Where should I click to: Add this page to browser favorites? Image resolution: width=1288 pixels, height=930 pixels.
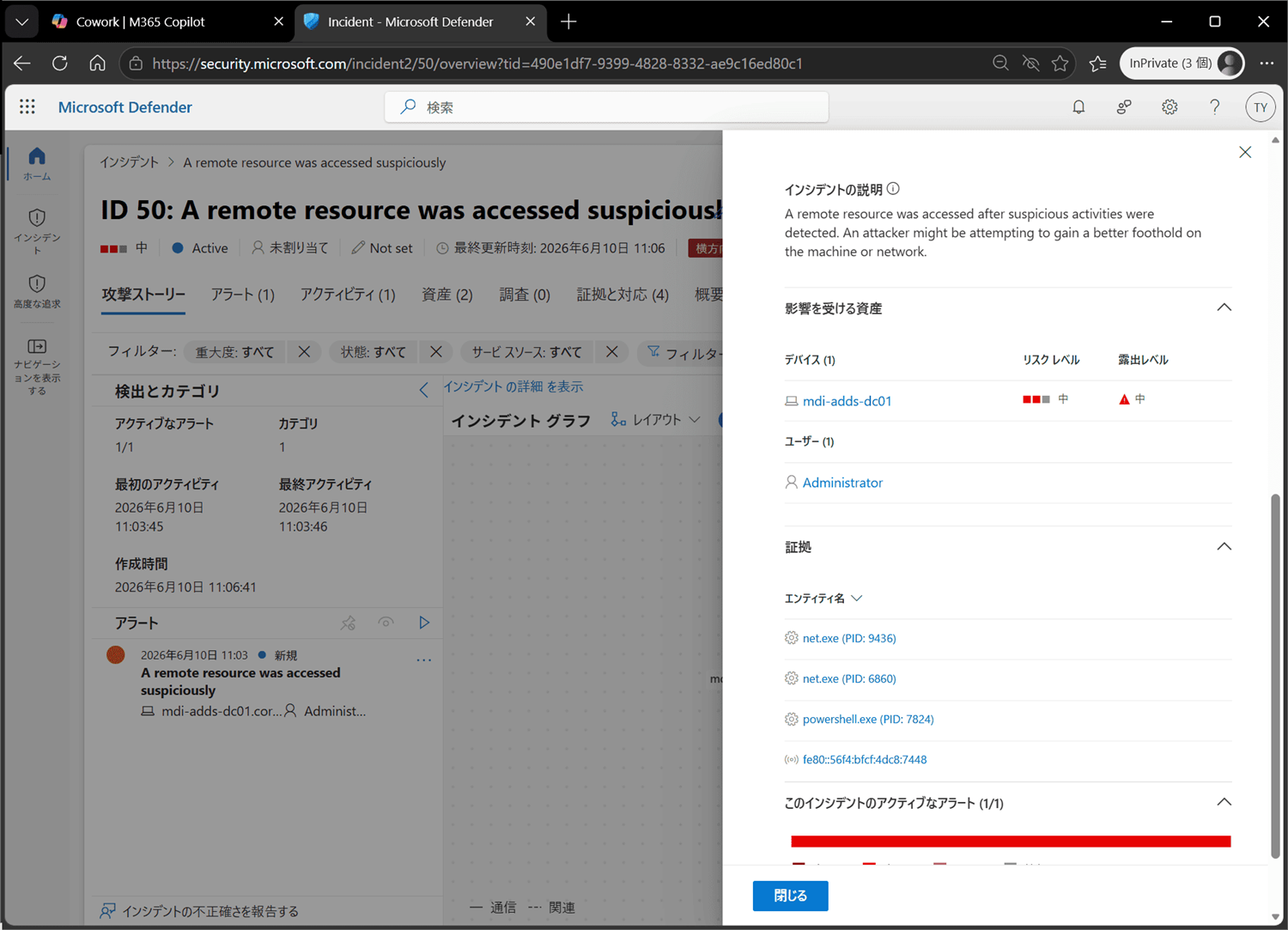point(1060,64)
